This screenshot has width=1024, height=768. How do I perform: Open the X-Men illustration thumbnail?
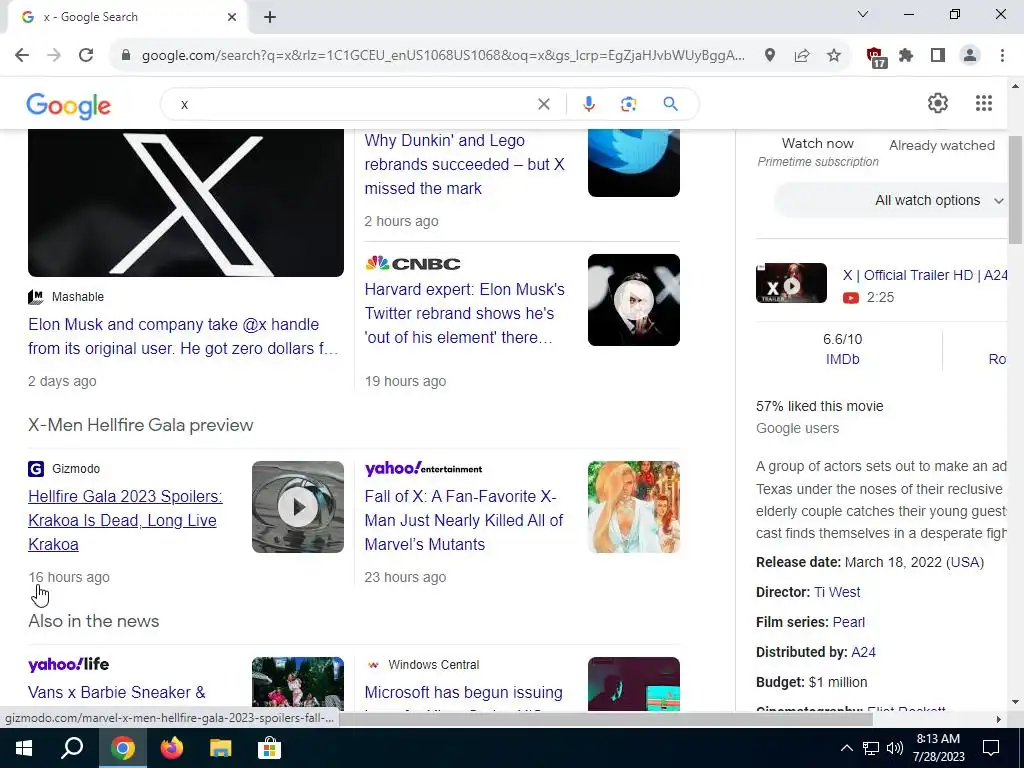(x=633, y=507)
